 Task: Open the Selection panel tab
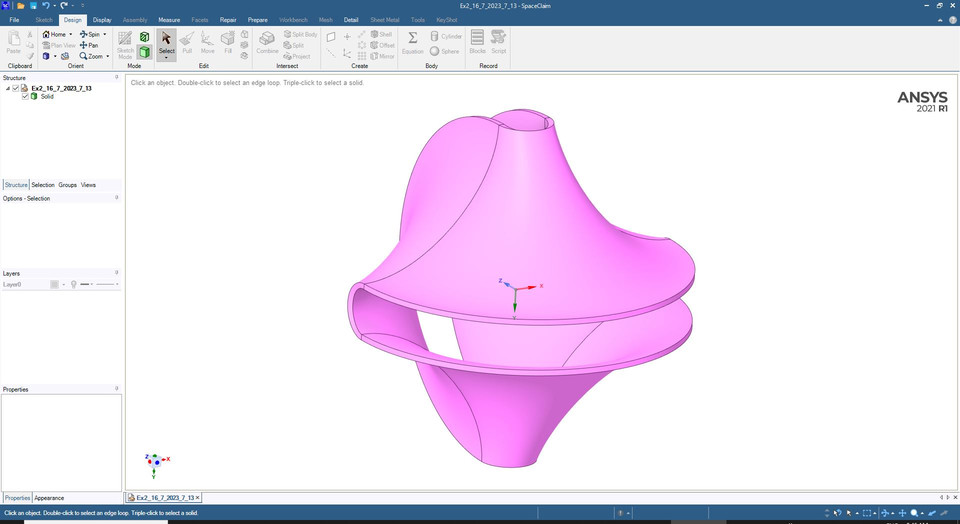[43, 185]
